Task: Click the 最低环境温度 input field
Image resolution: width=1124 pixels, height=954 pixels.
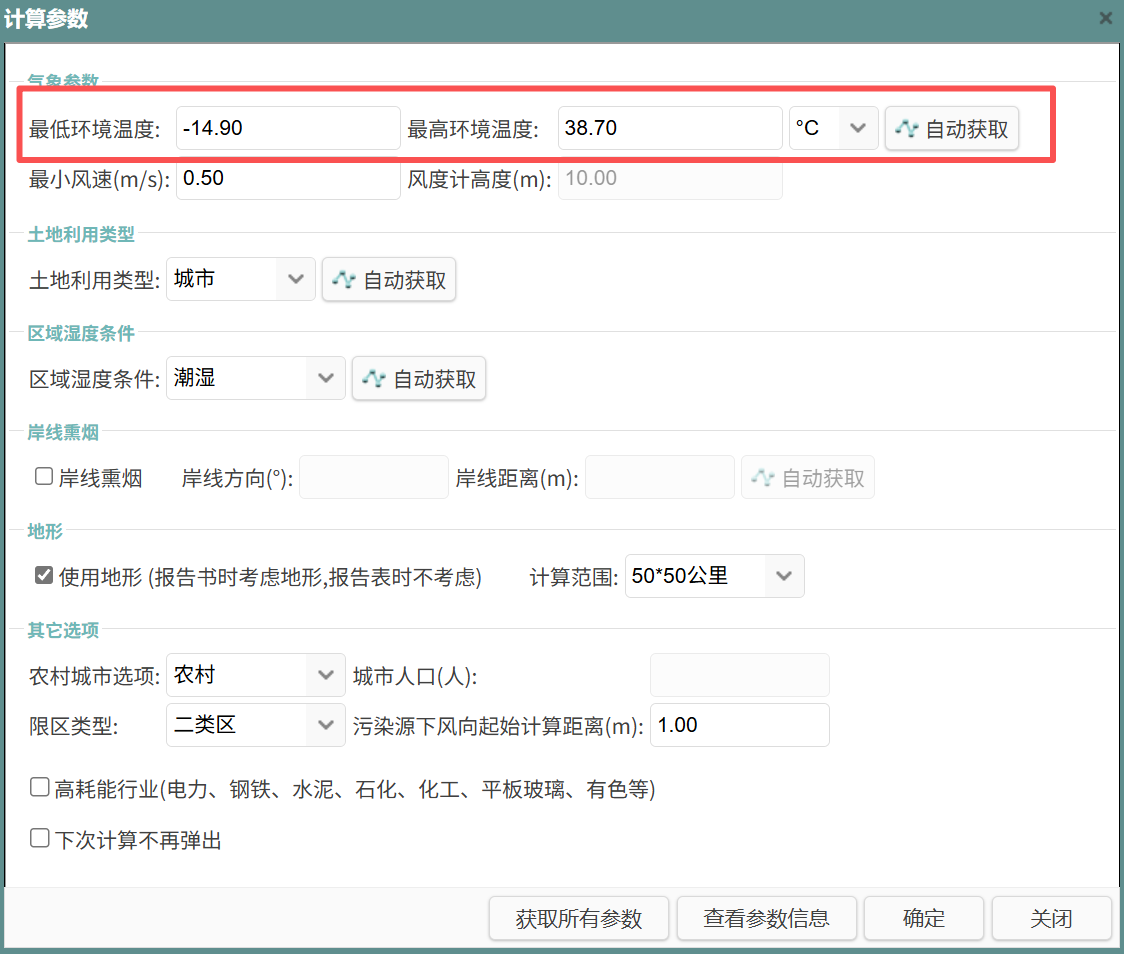Action: (x=288, y=128)
